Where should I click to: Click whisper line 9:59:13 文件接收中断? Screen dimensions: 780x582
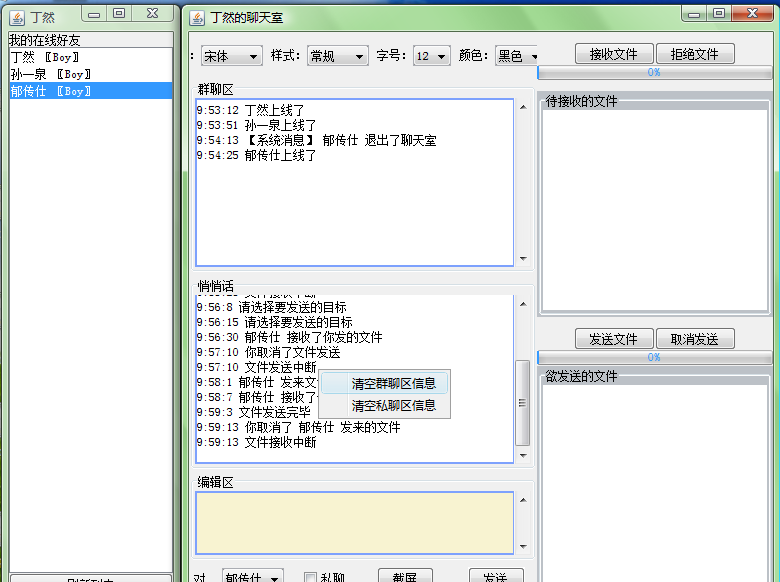point(256,442)
